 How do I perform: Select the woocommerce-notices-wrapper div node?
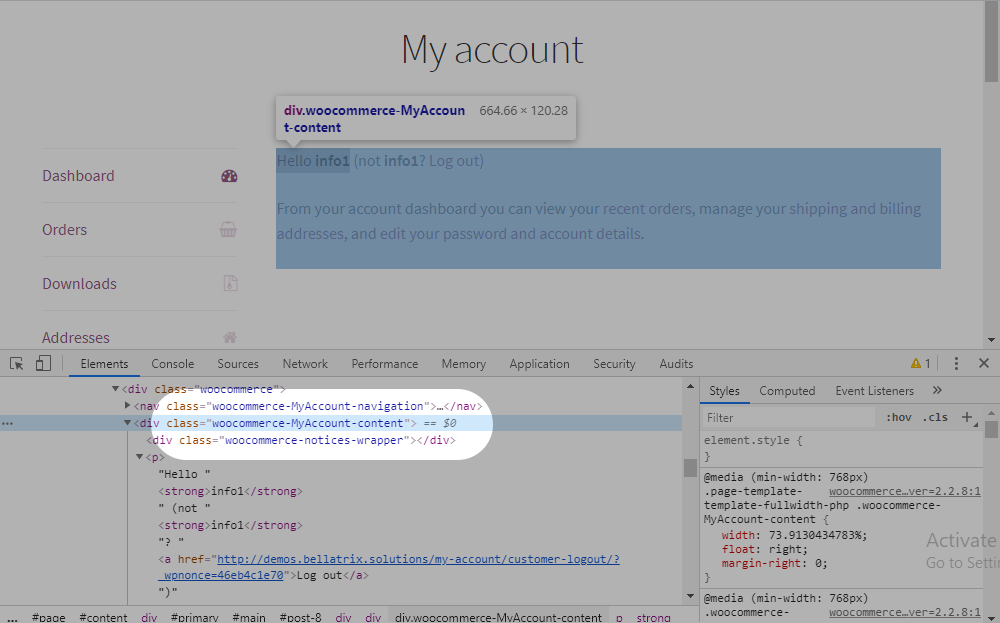tap(301, 440)
